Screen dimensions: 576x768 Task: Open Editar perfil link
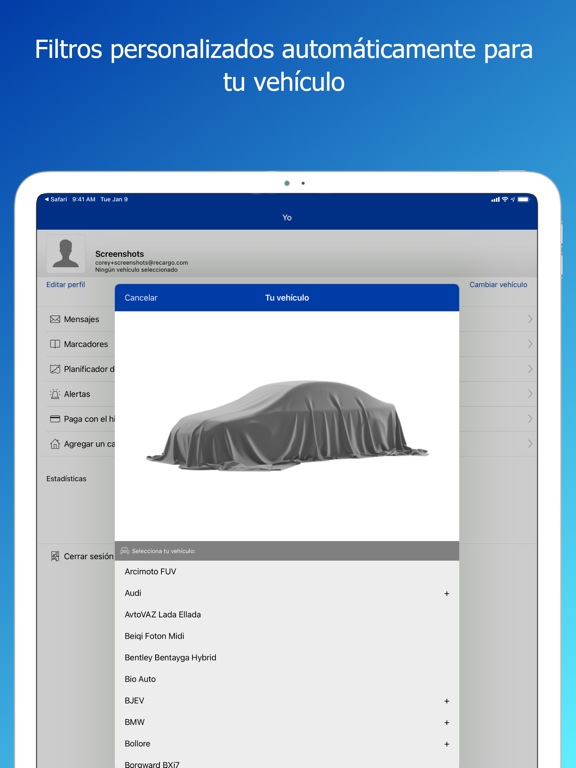tap(66, 285)
